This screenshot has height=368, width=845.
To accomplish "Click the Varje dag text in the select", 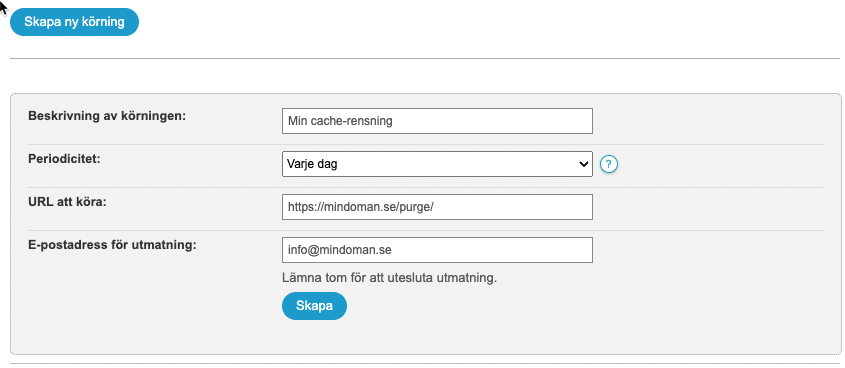I will pyautogui.click(x=313, y=164).
